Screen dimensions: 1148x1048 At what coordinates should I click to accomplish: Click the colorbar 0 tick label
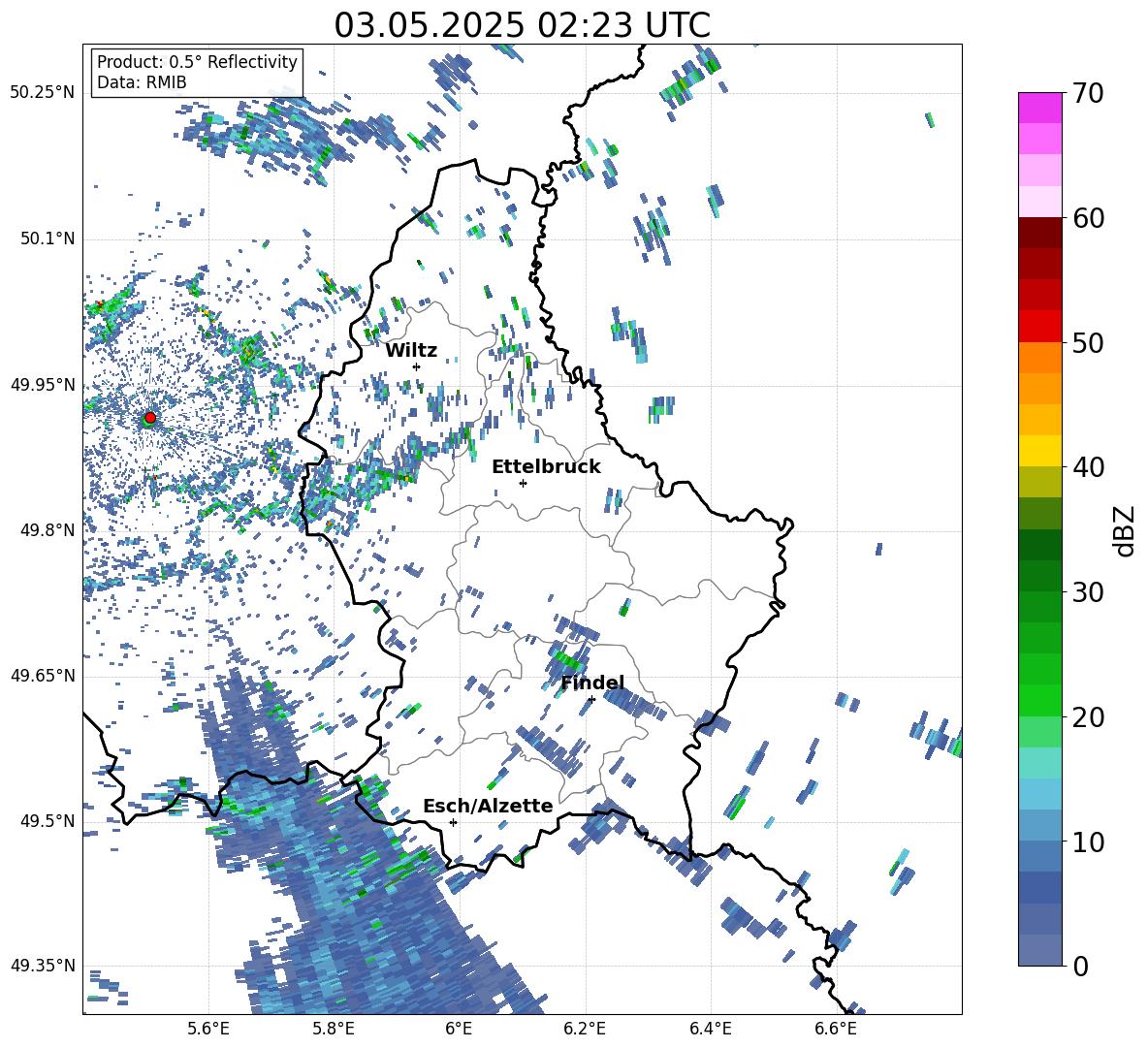(x=1080, y=966)
